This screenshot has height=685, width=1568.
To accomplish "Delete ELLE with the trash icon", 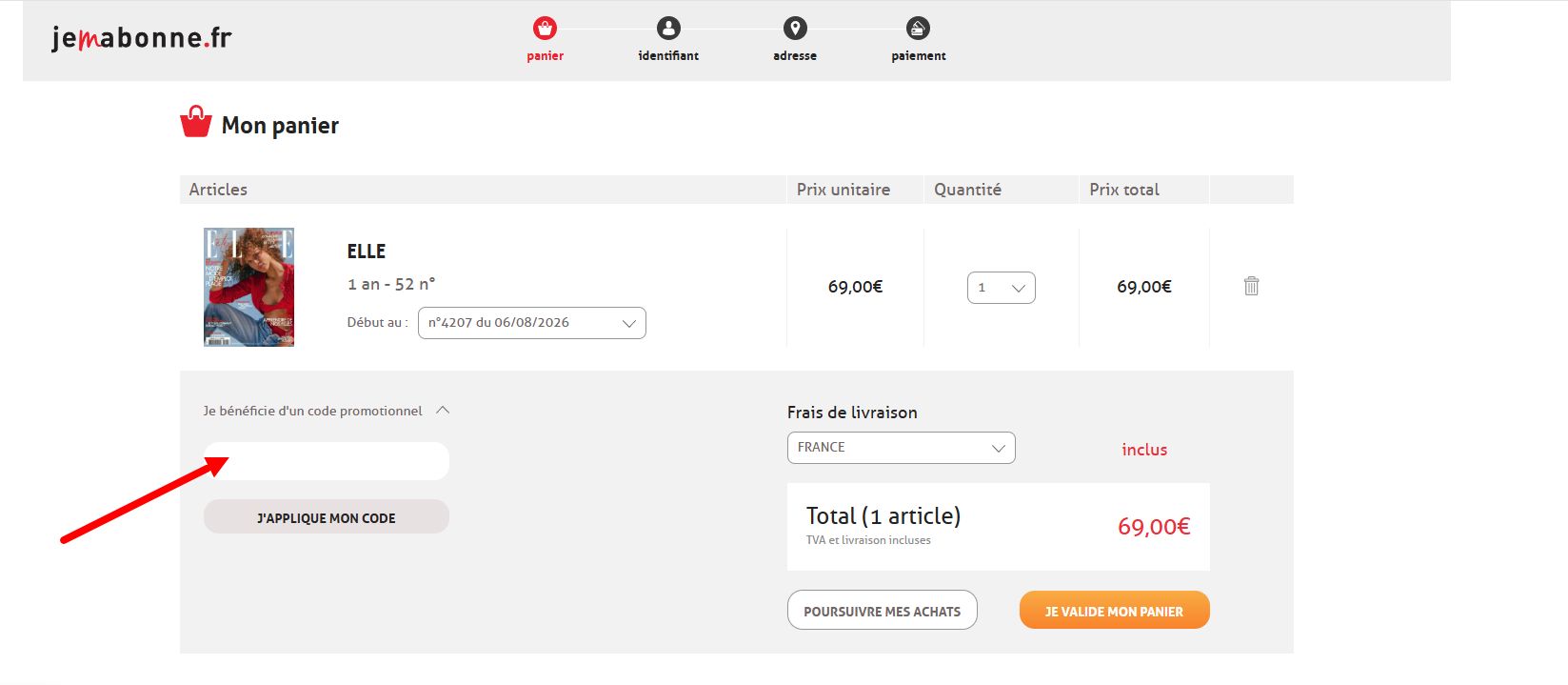I will (x=1251, y=286).
